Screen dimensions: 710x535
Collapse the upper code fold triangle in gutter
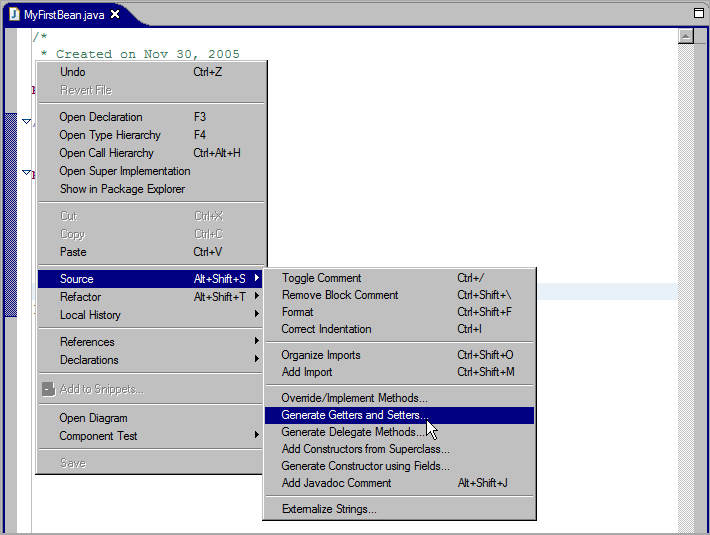point(26,121)
